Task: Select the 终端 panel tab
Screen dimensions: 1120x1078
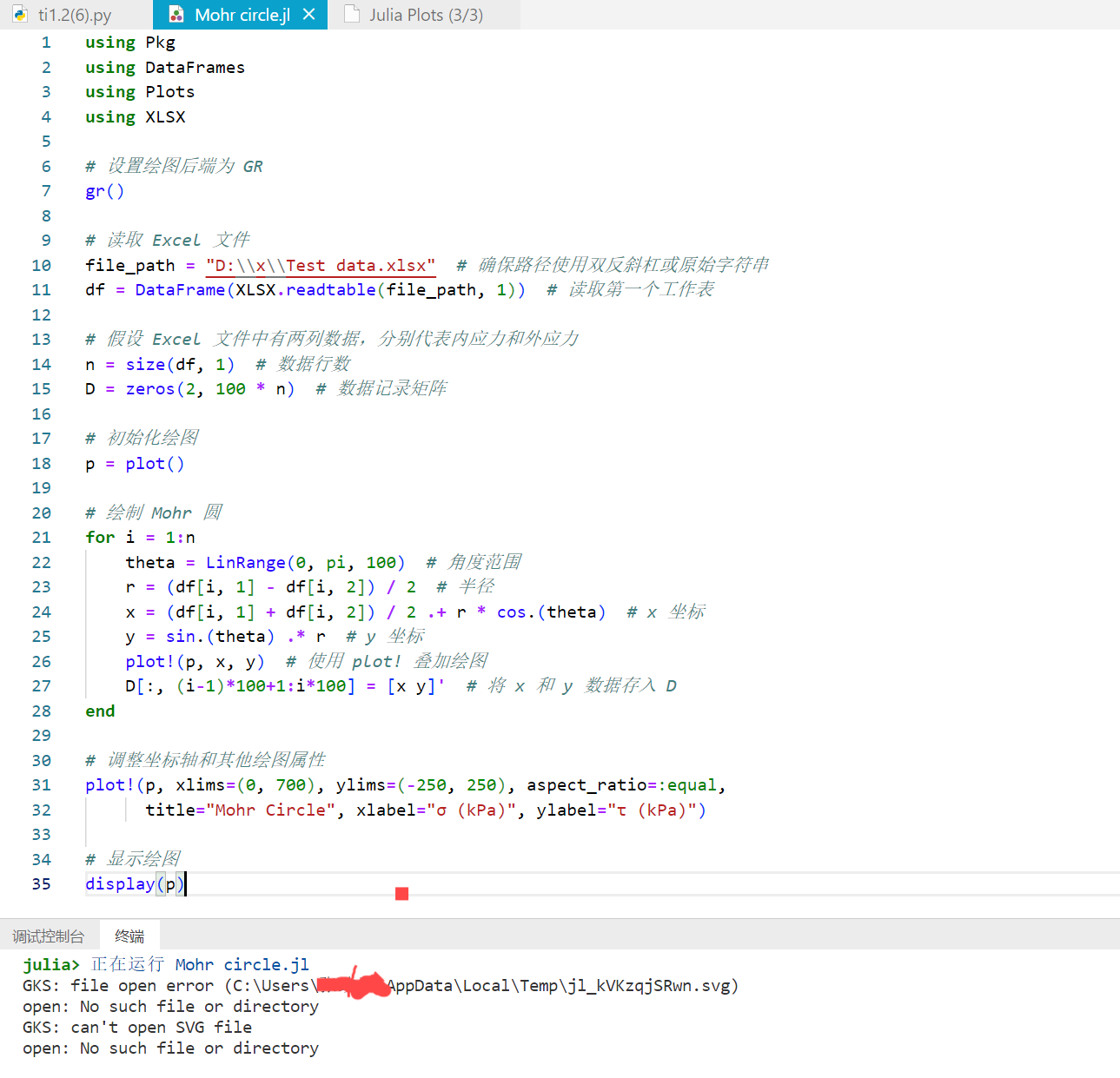Action: click(x=129, y=936)
